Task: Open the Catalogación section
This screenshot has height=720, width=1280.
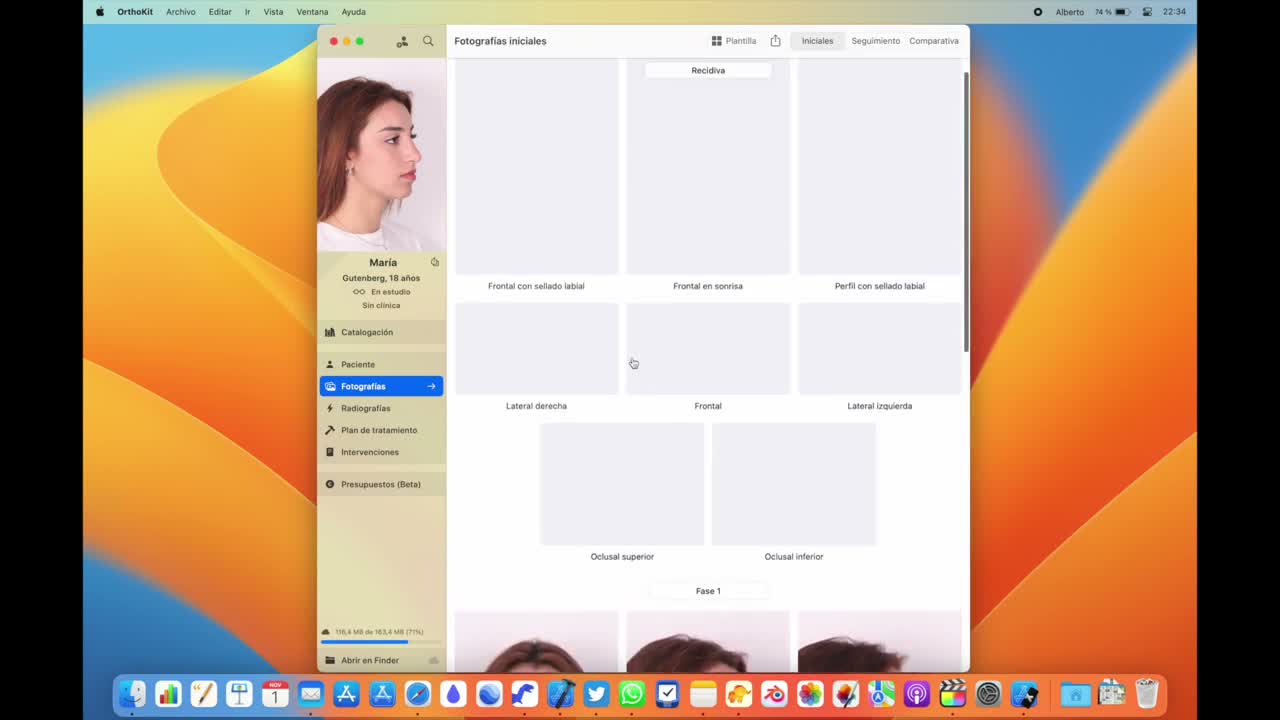Action: [x=381, y=332]
